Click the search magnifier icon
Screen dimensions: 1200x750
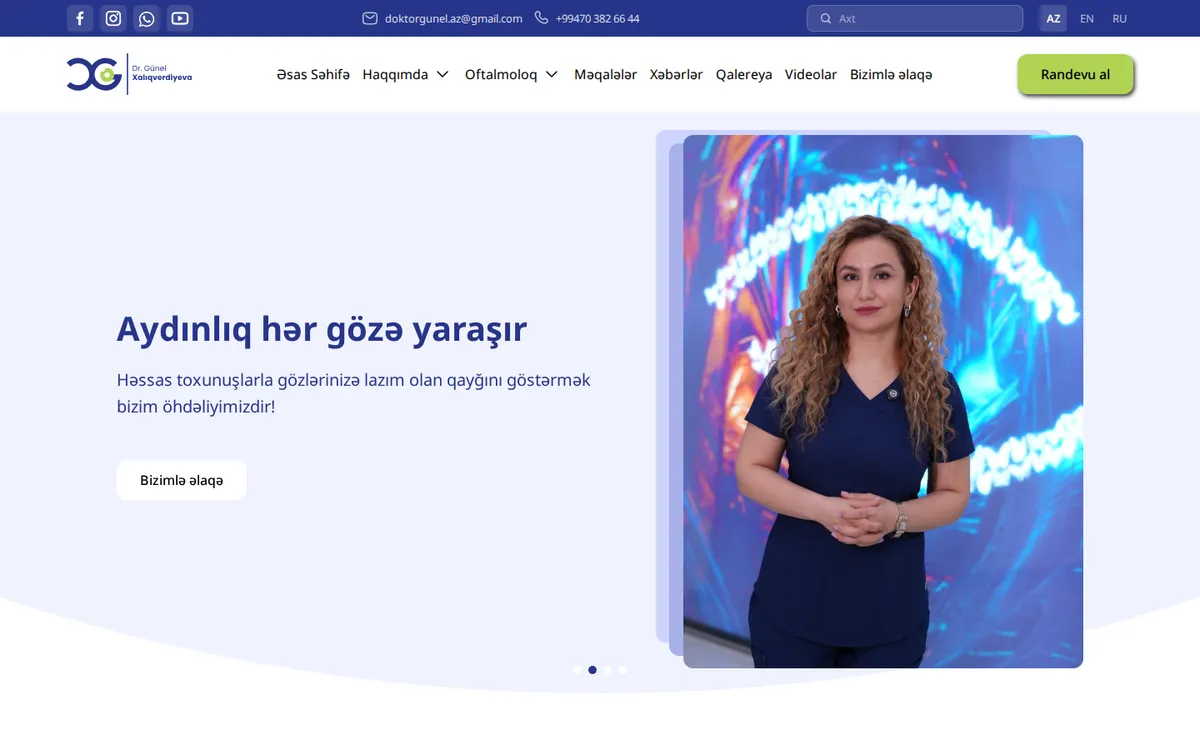click(825, 18)
